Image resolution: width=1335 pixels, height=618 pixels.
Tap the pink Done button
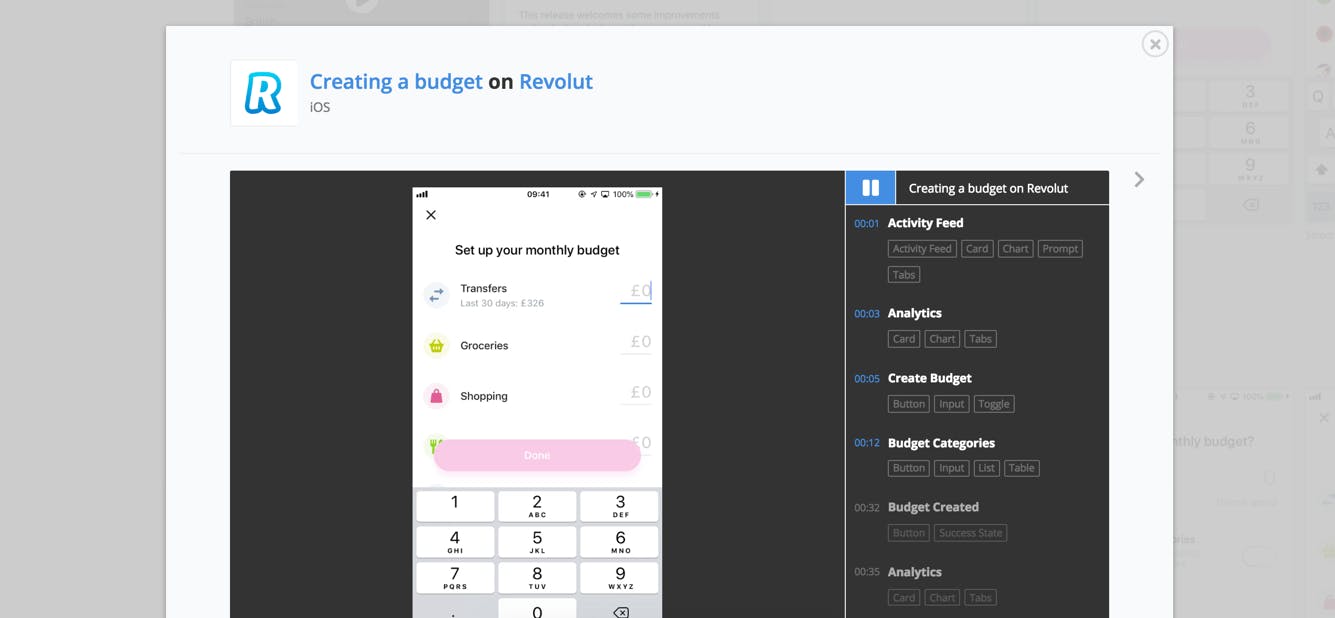pyautogui.click(x=537, y=455)
